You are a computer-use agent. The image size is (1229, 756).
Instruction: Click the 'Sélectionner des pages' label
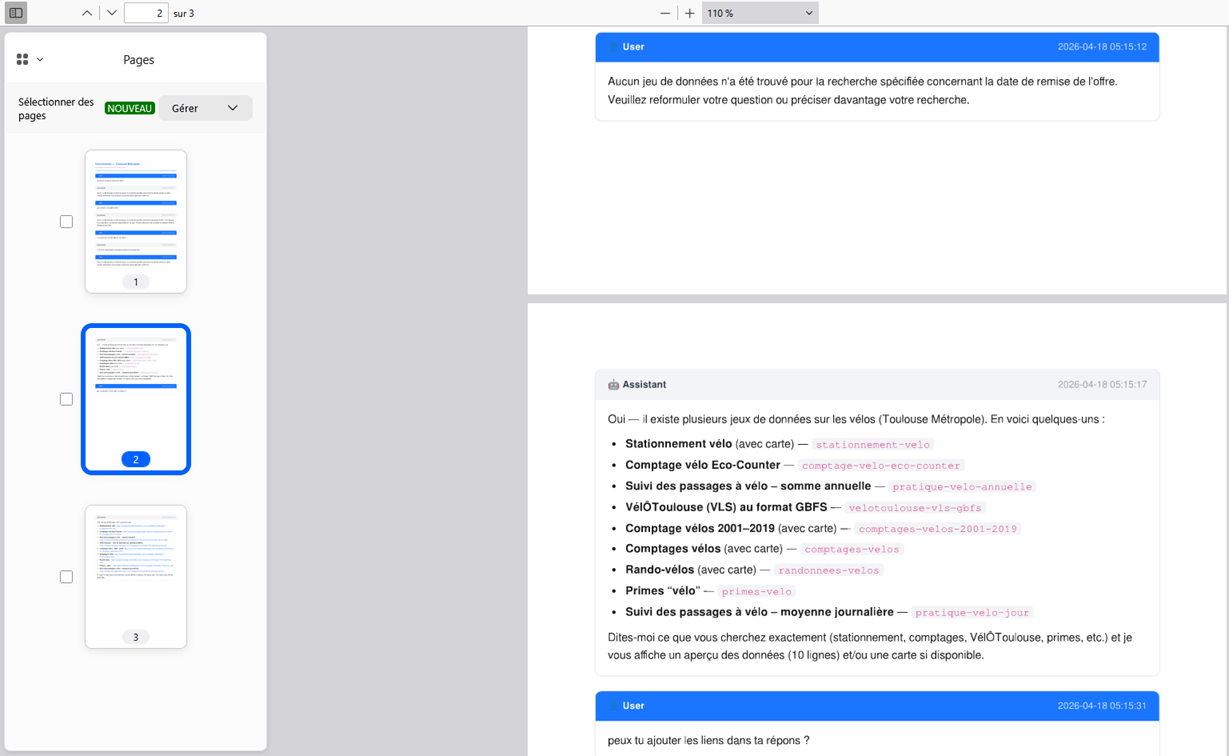click(56, 109)
